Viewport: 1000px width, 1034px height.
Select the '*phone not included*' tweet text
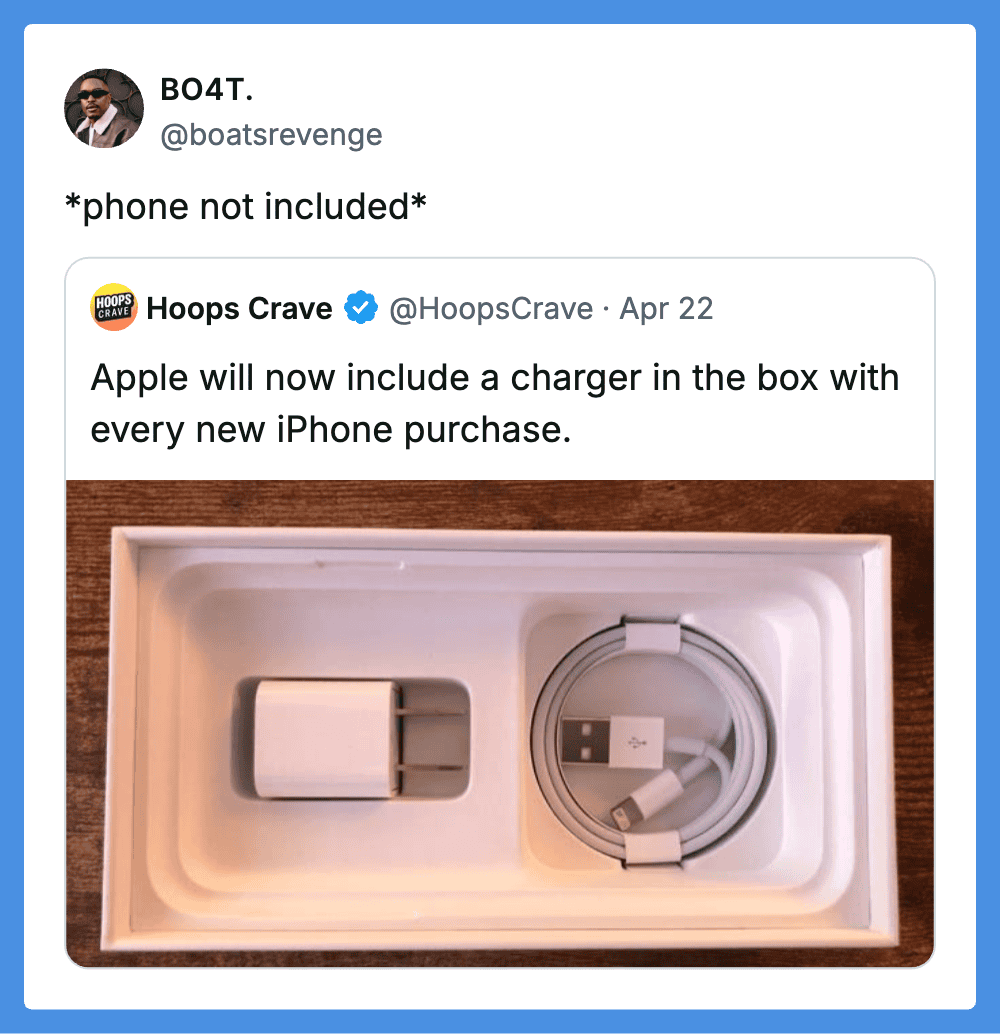tap(245, 206)
